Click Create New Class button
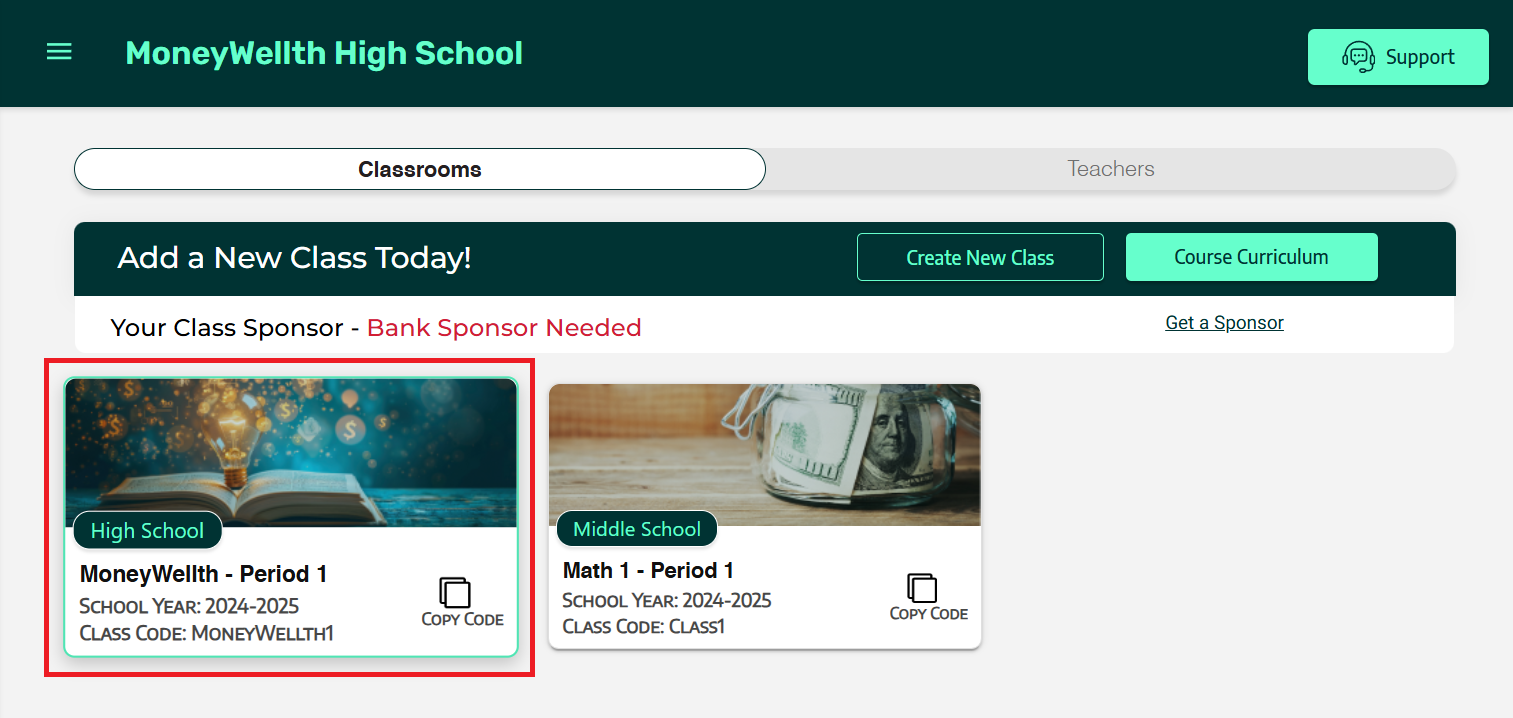 (x=980, y=257)
